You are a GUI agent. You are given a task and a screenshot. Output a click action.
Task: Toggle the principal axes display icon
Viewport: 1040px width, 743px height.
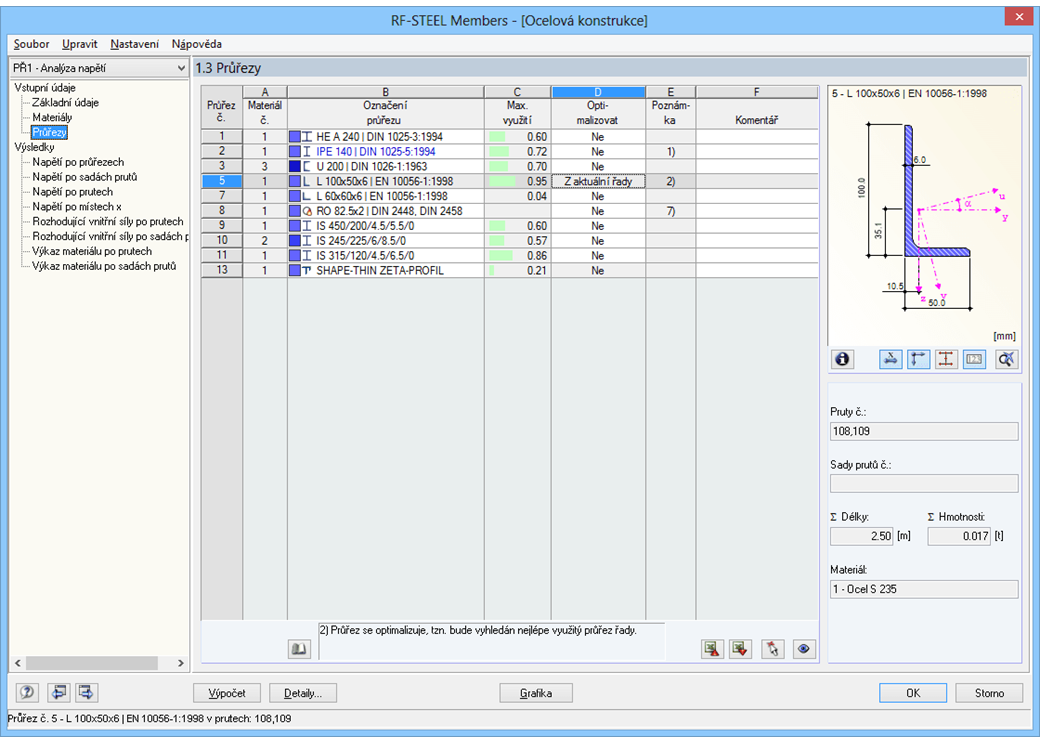(x=919, y=359)
